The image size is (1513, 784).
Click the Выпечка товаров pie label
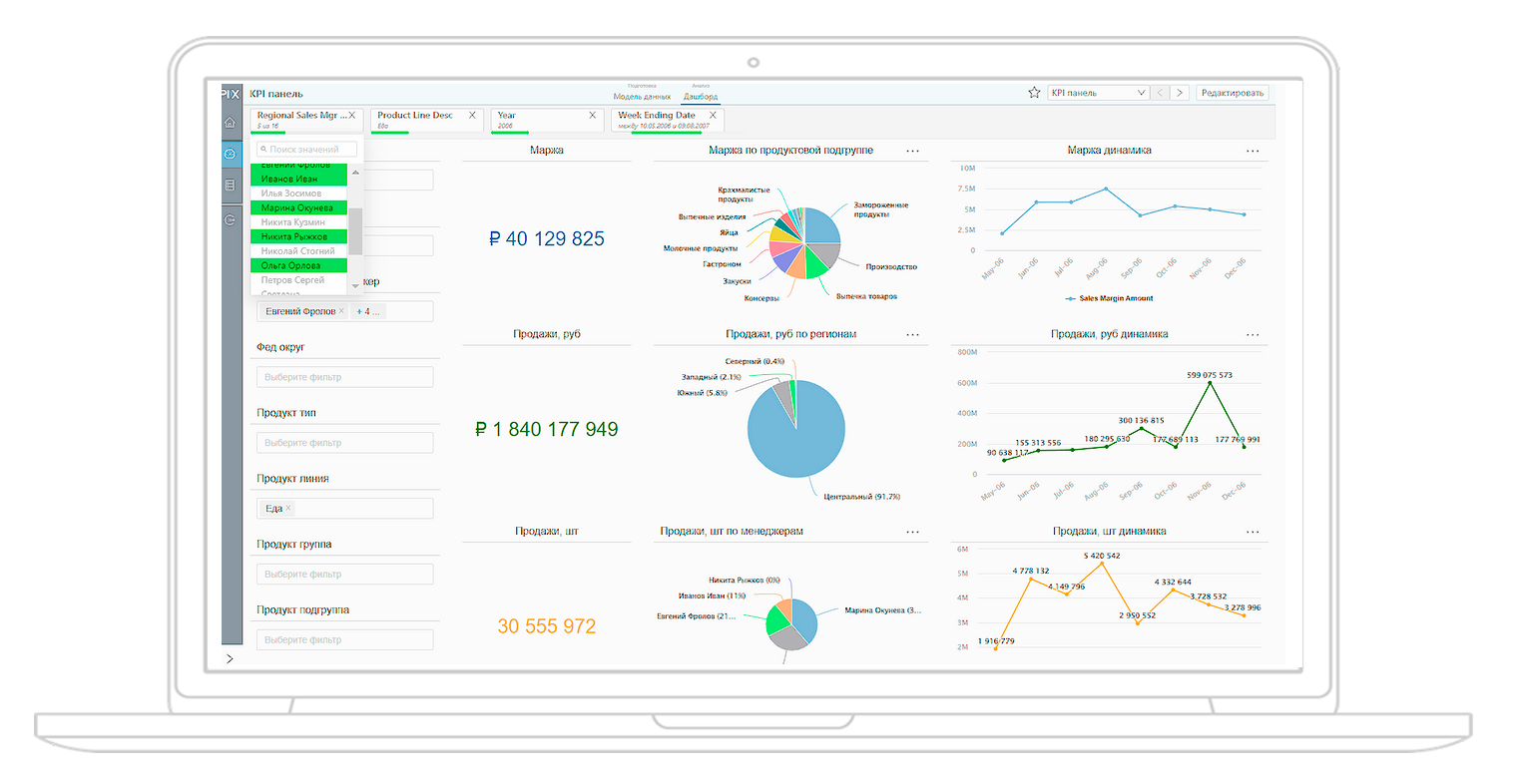866,296
